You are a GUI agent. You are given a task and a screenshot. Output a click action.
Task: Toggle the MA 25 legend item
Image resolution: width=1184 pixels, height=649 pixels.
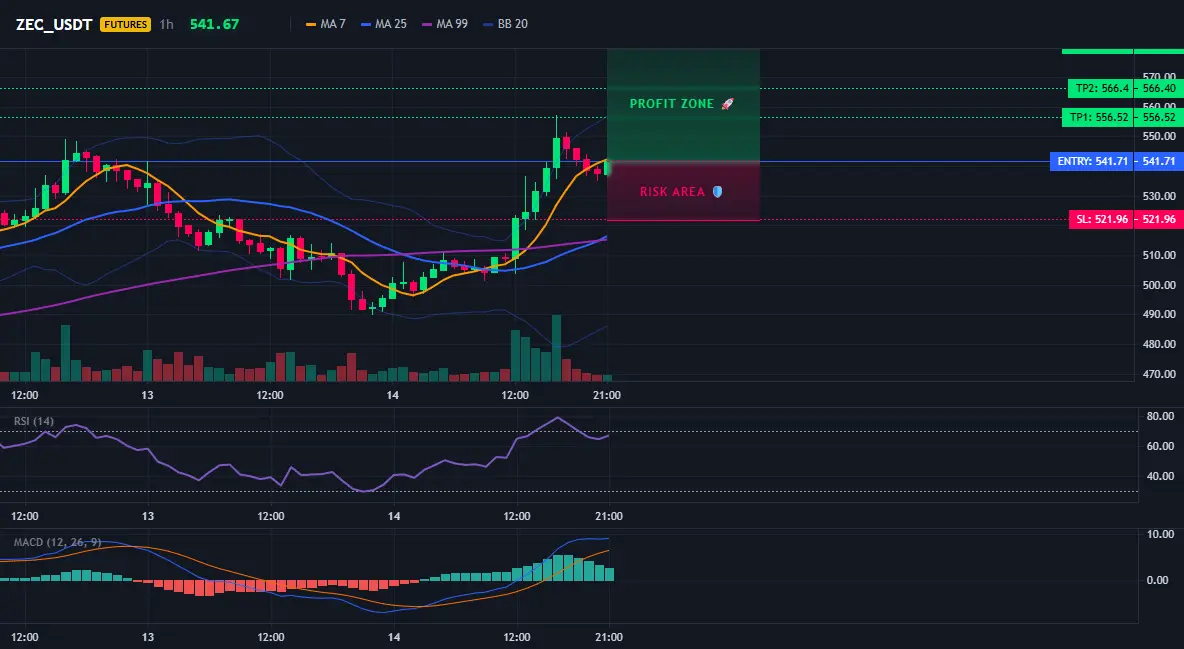(384, 24)
